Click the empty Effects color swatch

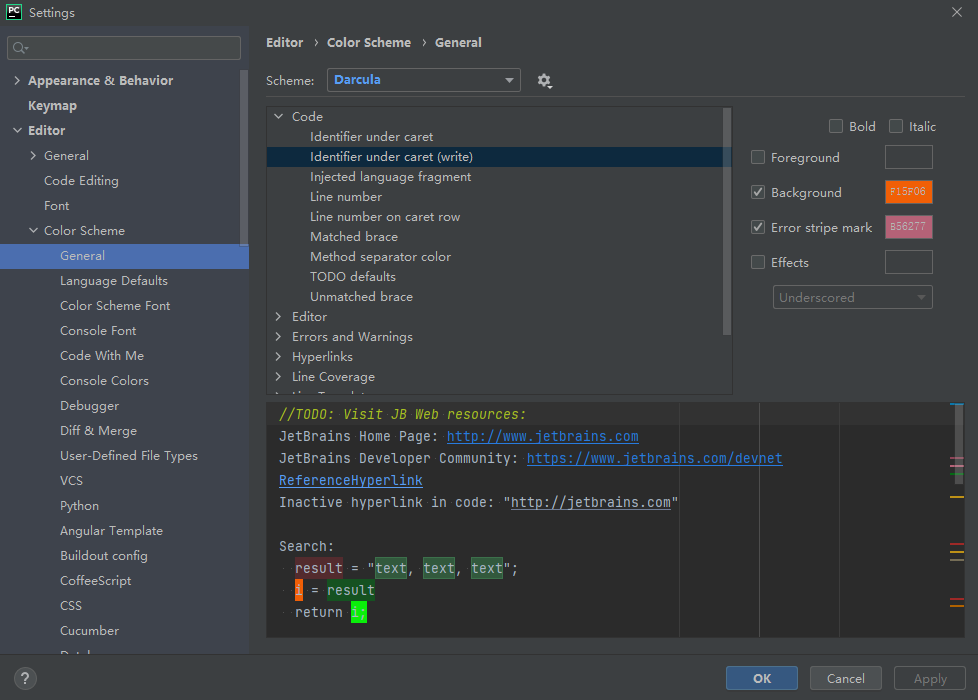pos(908,262)
